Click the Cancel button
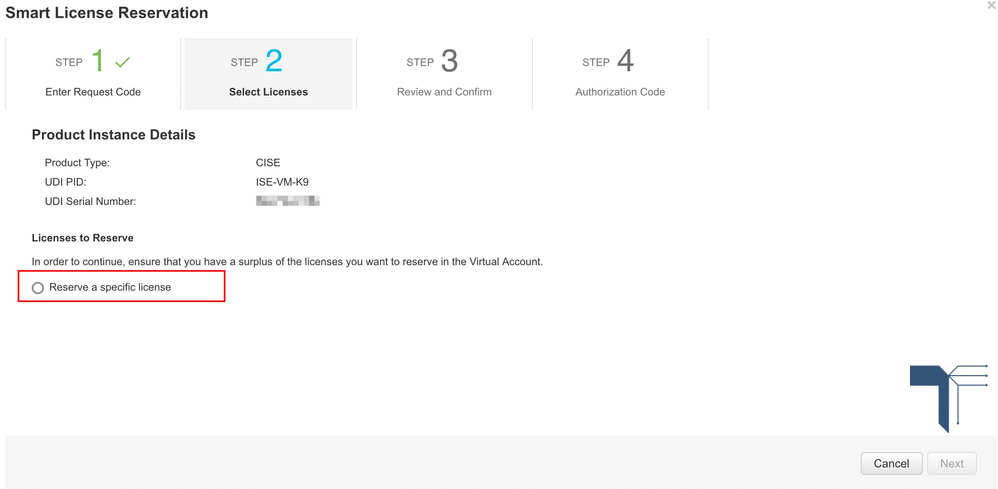 891,464
